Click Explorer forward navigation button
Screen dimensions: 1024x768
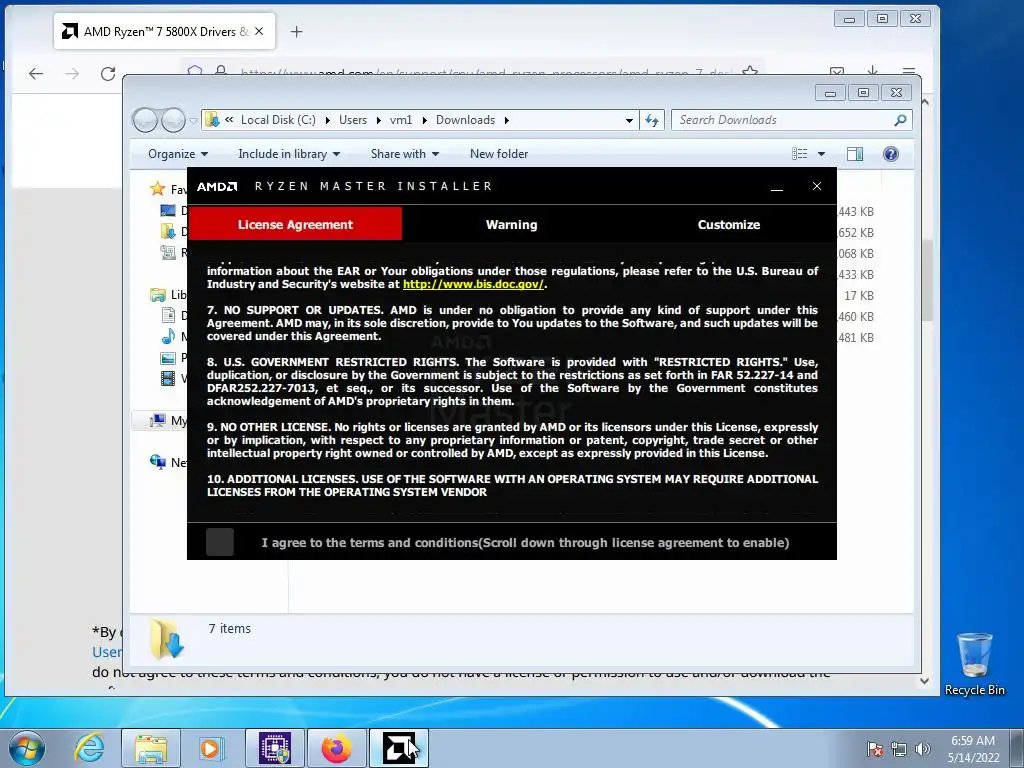[x=173, y=120]
